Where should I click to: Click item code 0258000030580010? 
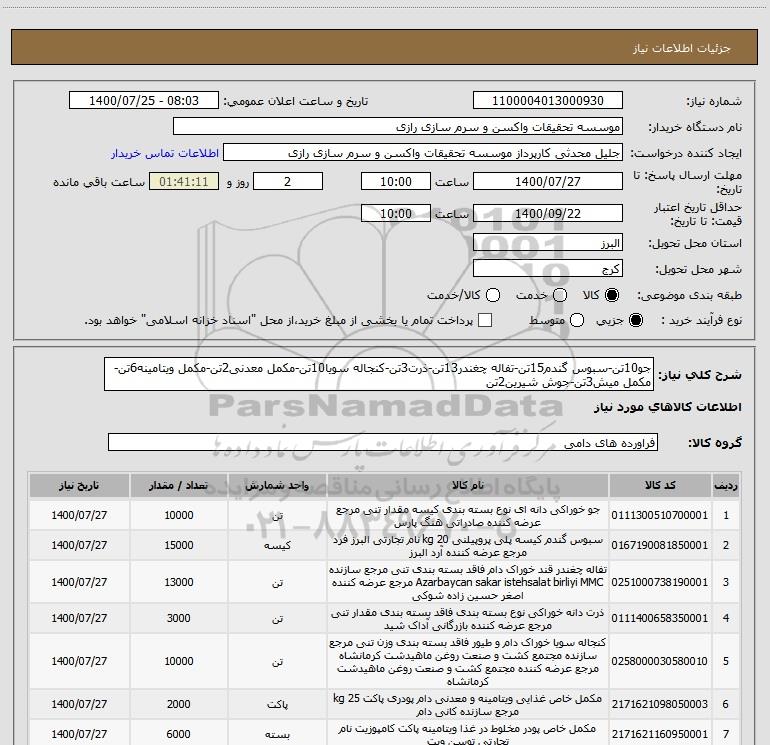[660, 662]
